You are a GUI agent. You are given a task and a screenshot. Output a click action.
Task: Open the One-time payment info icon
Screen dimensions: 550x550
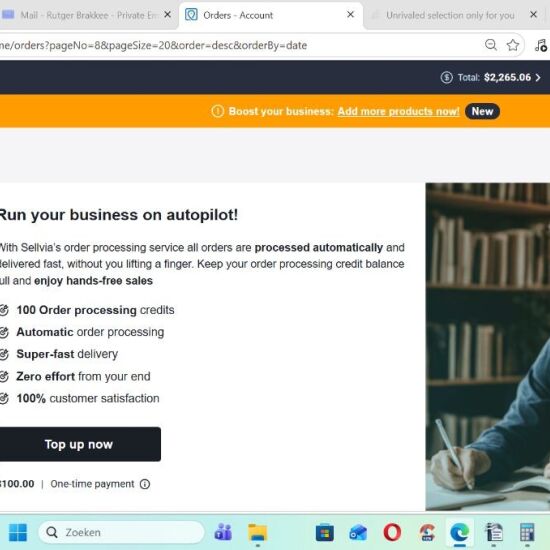click(x=145, y=484)
